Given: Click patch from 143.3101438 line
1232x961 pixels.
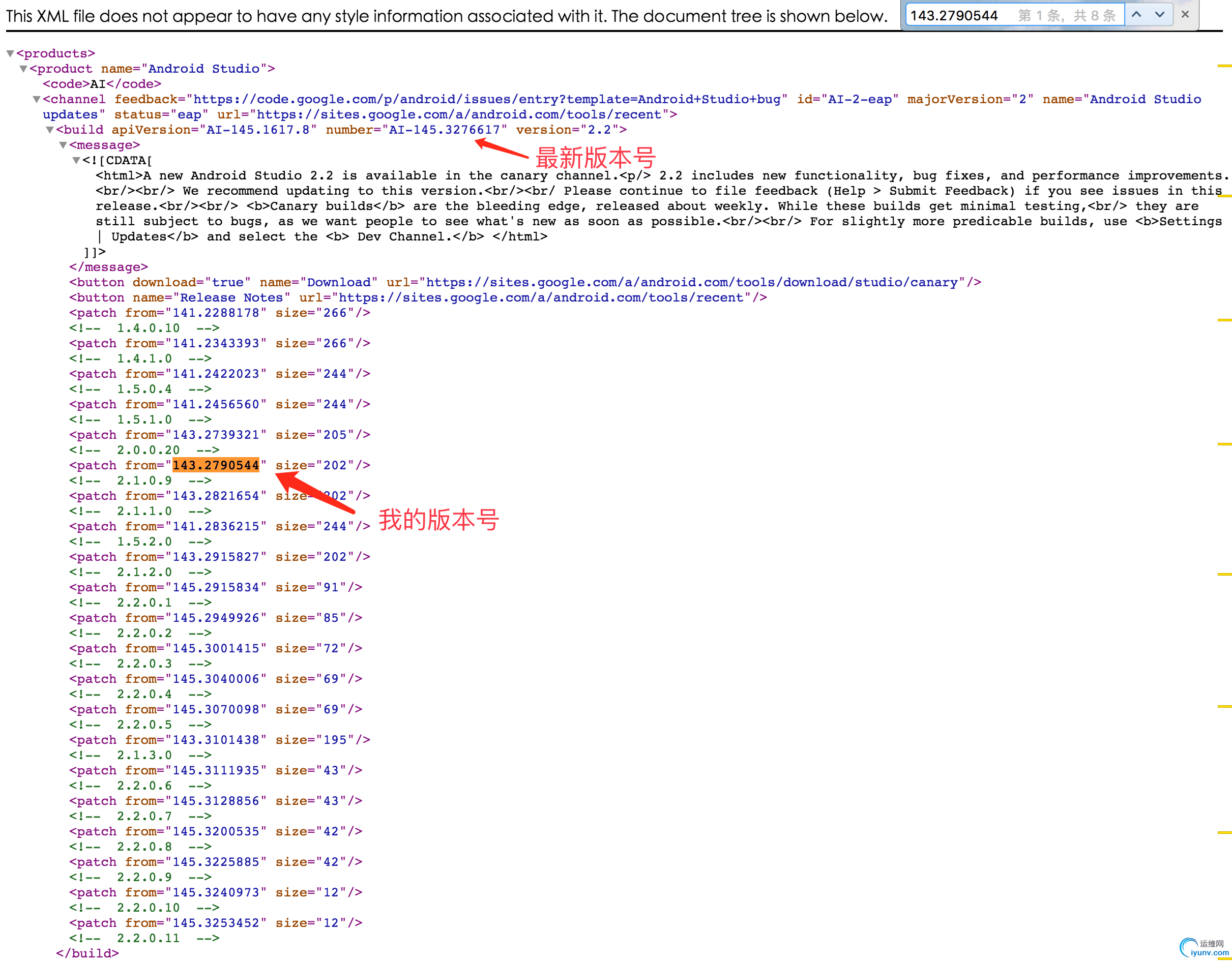Looking at the screenshot, I should [219, 739].
